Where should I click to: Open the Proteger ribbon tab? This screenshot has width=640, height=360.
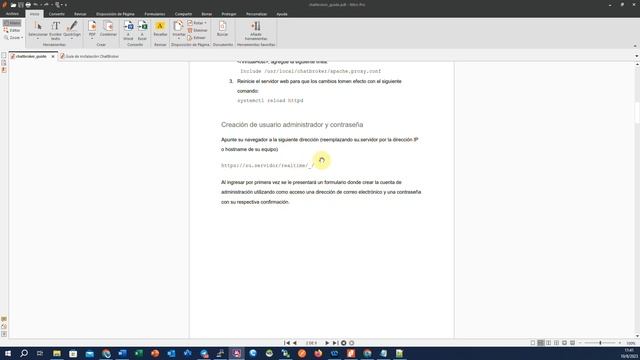coord(229,14)
